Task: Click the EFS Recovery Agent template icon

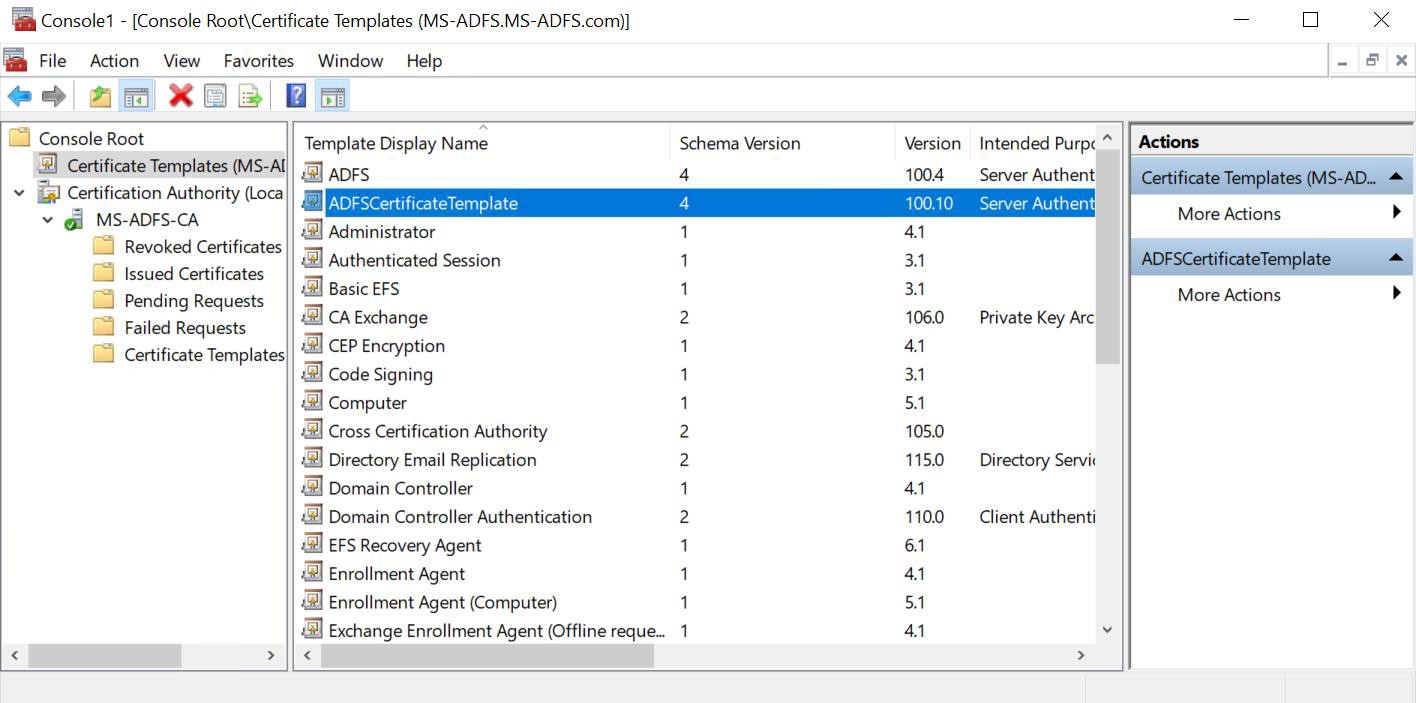Action: 313,545
